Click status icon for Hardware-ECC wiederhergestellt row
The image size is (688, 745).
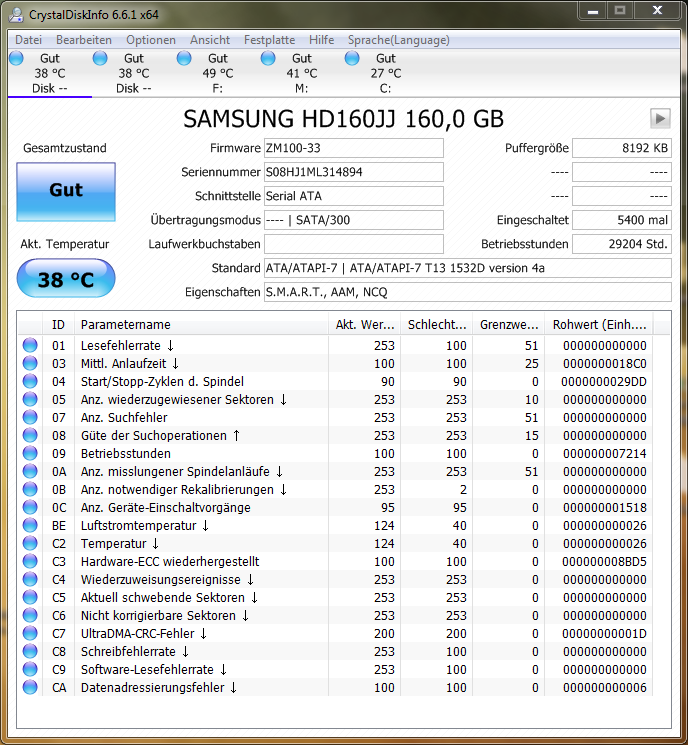30,561
